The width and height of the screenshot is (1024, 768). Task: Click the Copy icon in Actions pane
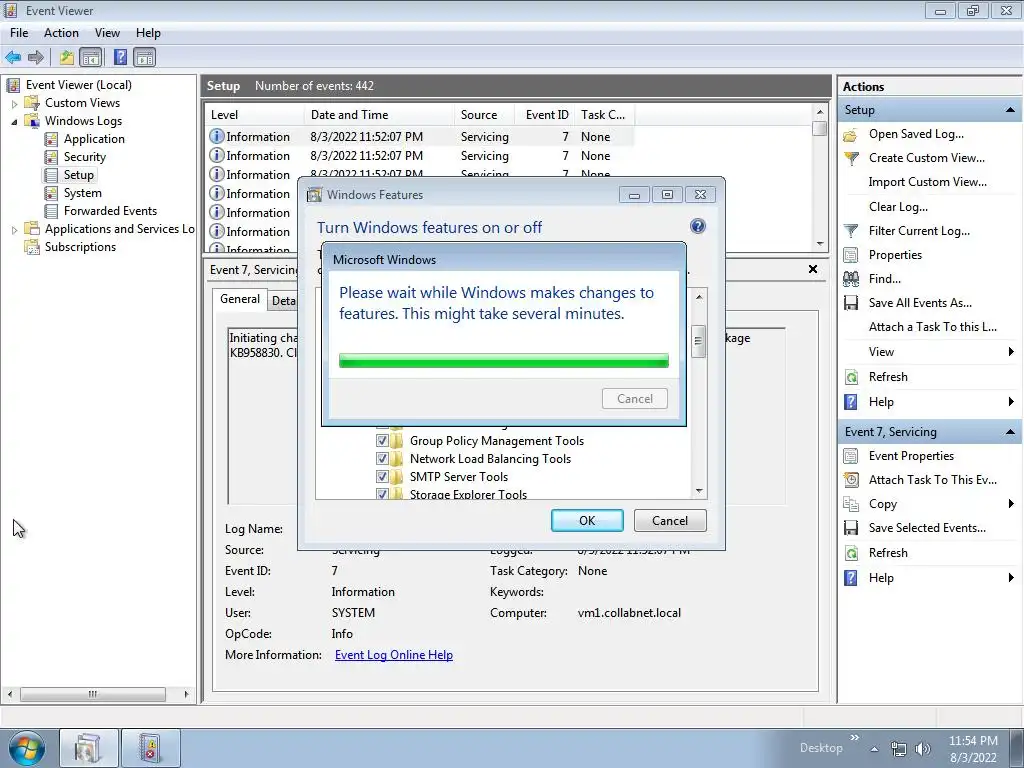[850, 504]
